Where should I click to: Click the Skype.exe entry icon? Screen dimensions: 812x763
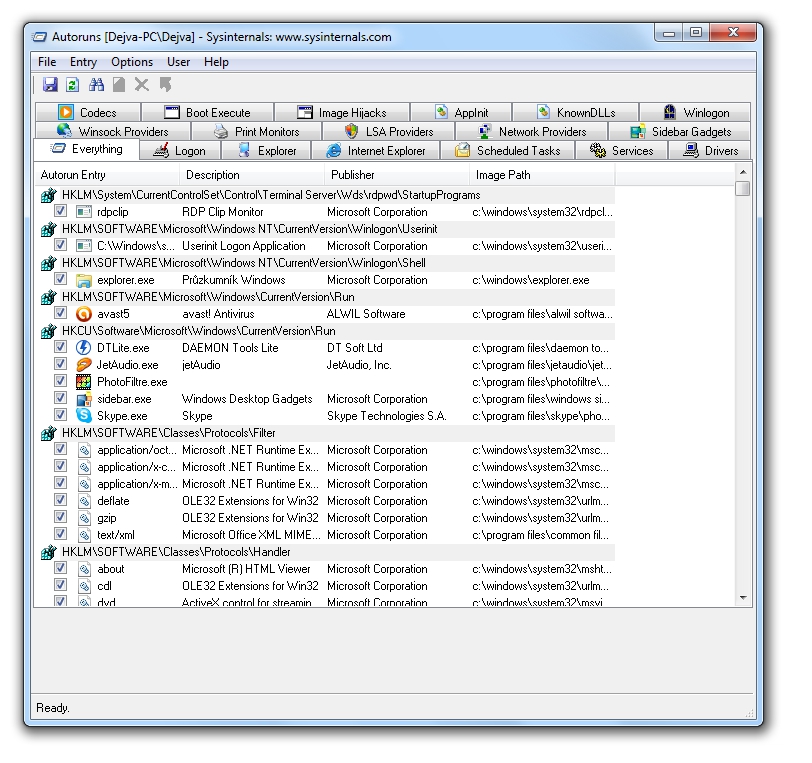click(x=84, y=416)
